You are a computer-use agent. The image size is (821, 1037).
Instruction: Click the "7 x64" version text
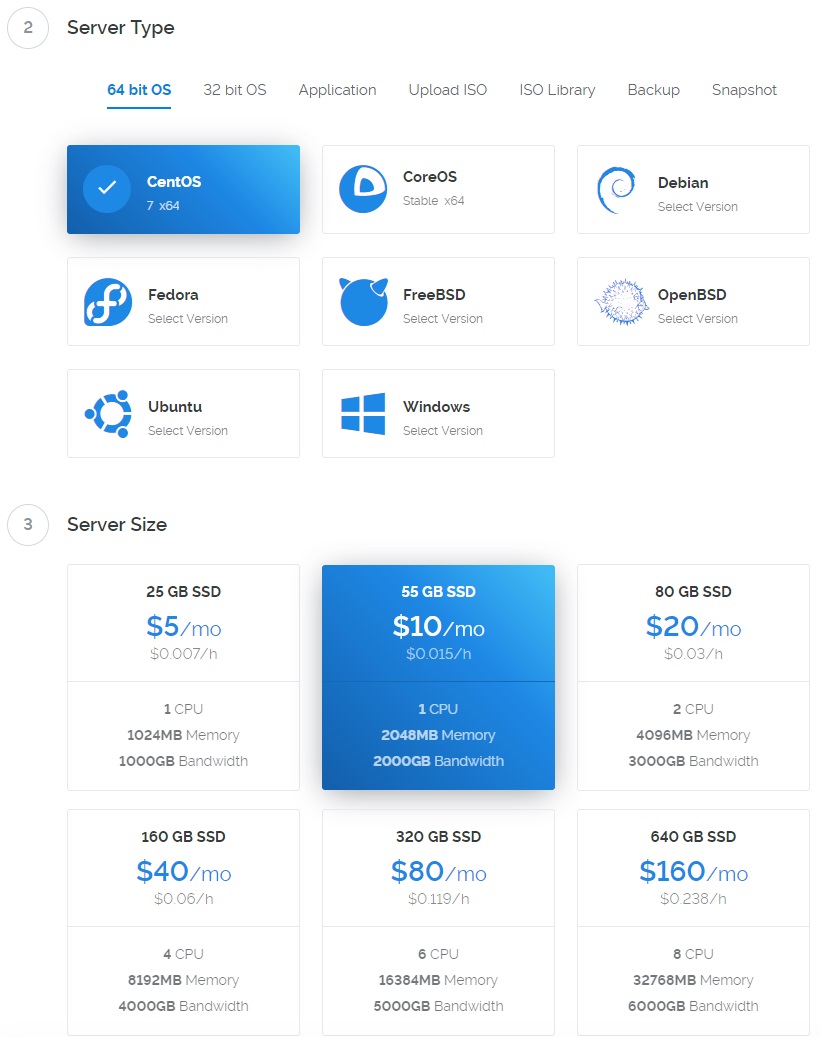163,206
